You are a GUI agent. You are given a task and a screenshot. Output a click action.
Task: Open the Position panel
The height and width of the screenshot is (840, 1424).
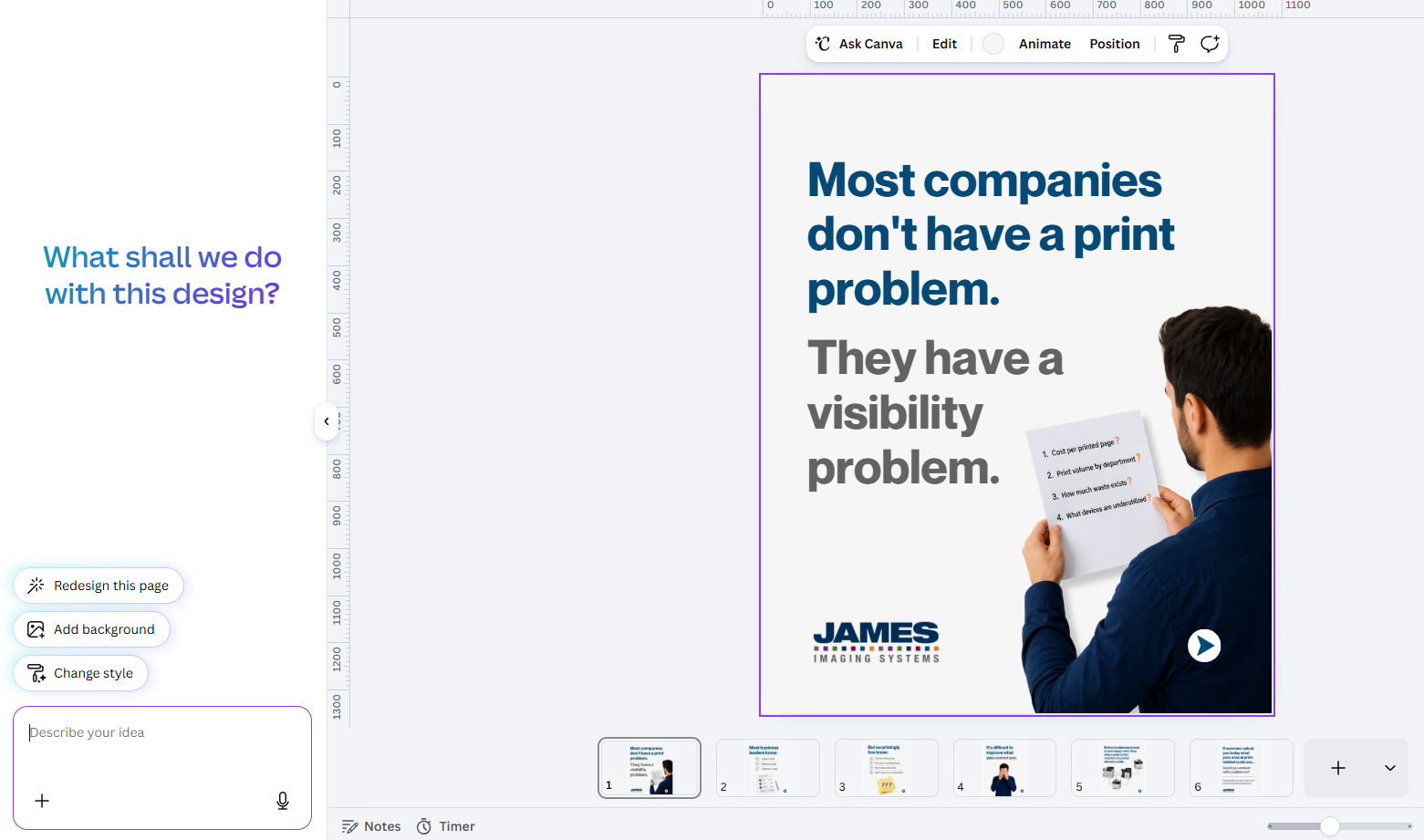coord(1115,44)
